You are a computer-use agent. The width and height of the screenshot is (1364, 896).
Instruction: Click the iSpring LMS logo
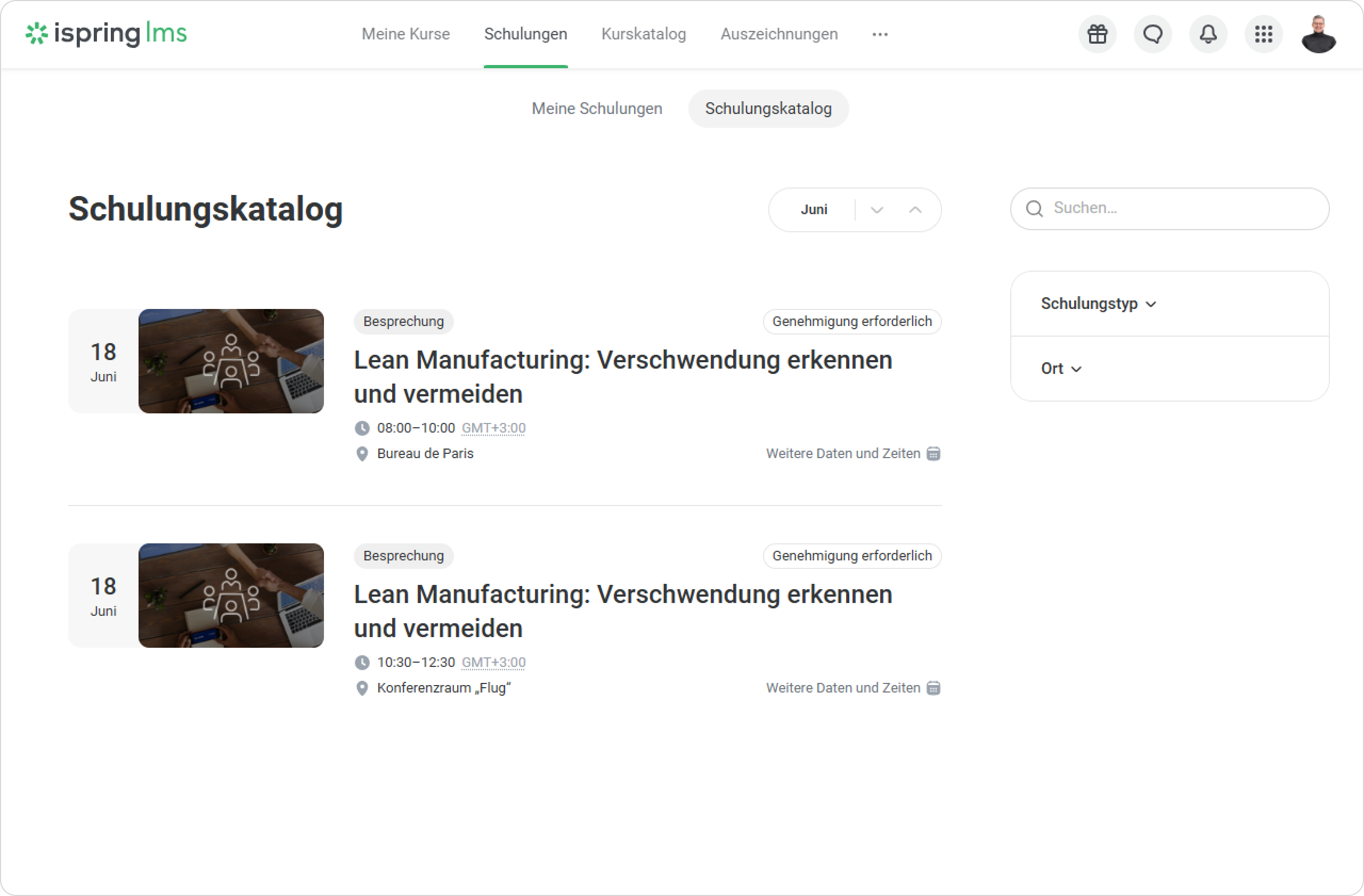[106, 34]
